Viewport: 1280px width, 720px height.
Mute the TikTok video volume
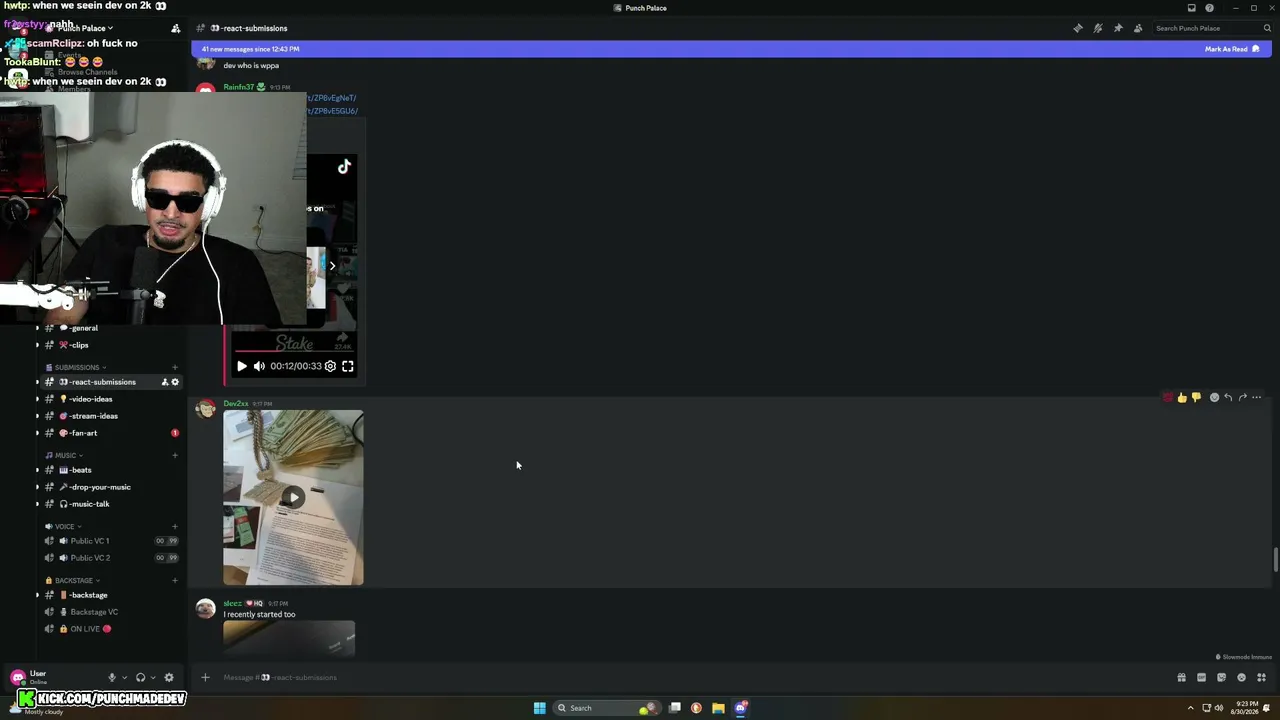click(259, 366)
